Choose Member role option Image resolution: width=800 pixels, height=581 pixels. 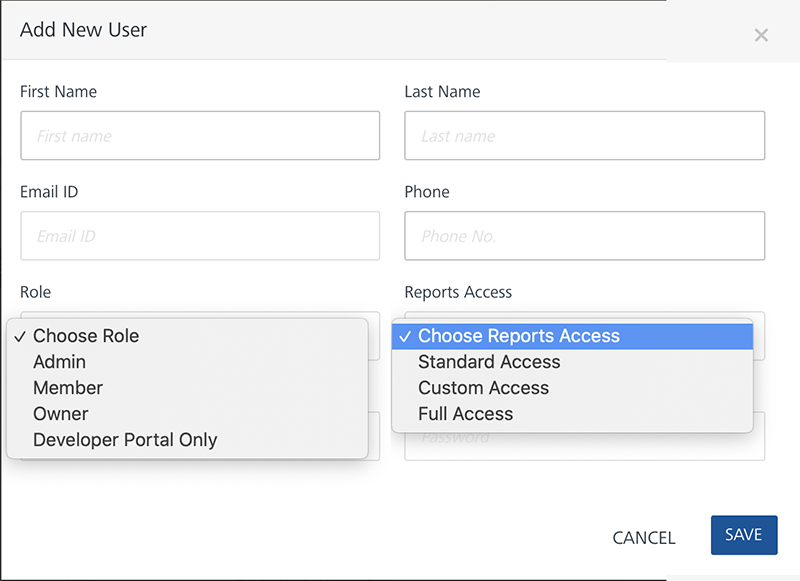pos(68,388)
